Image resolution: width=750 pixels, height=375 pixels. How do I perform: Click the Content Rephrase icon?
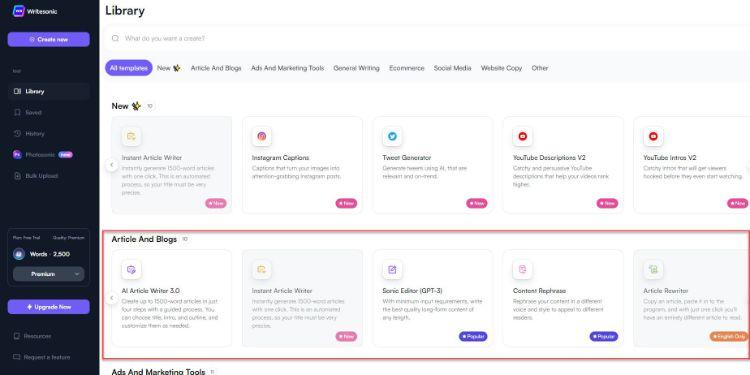point(522,269)
